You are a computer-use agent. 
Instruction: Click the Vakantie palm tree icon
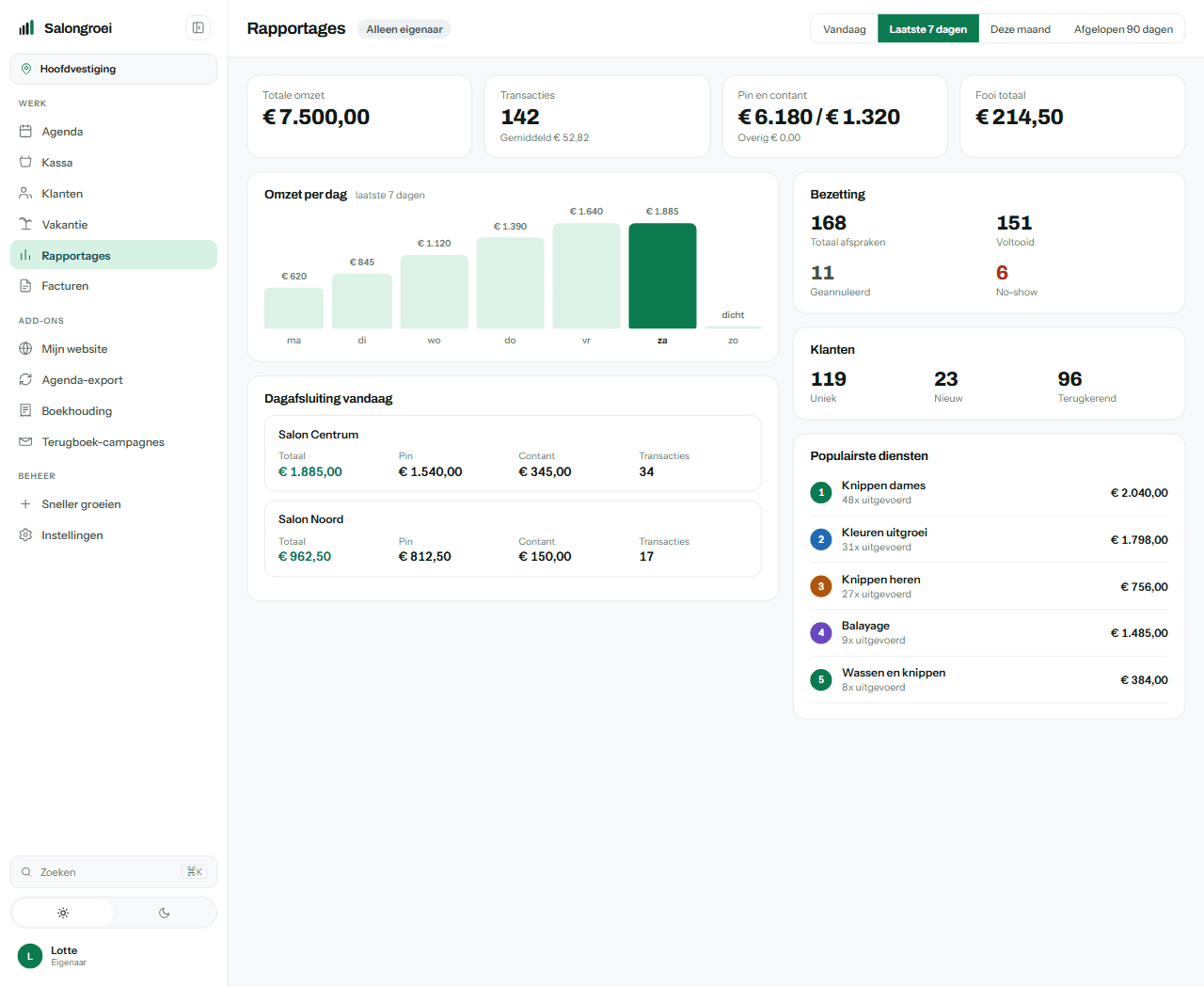coord(25,225)
